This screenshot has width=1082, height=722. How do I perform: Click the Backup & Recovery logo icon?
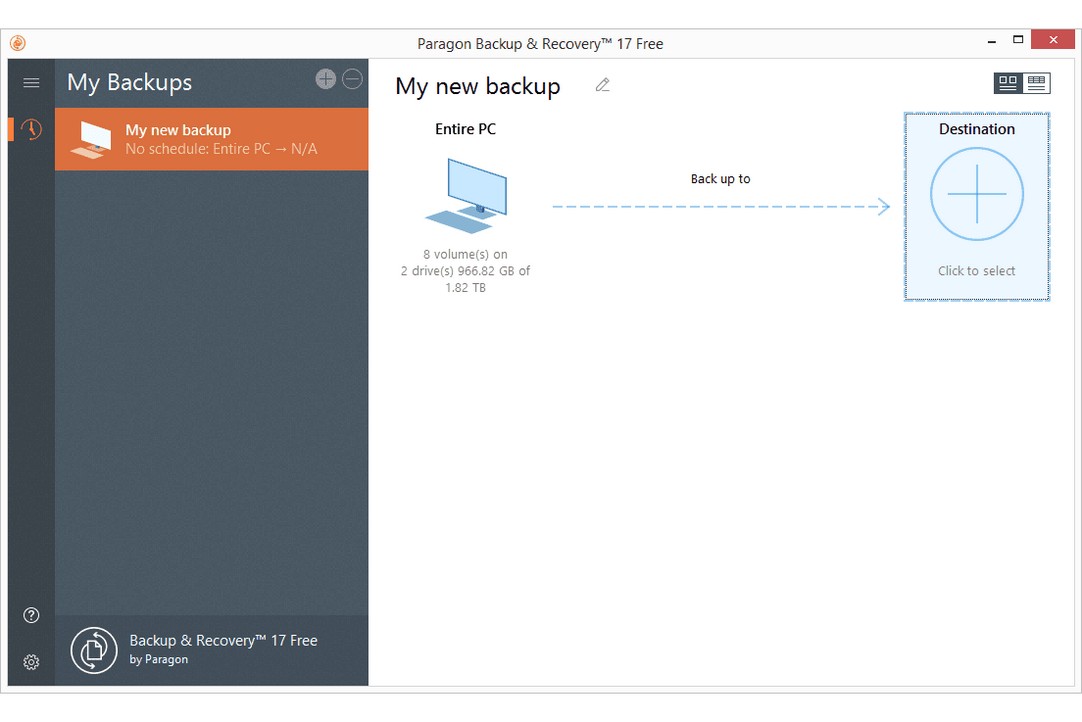point(94,650)
